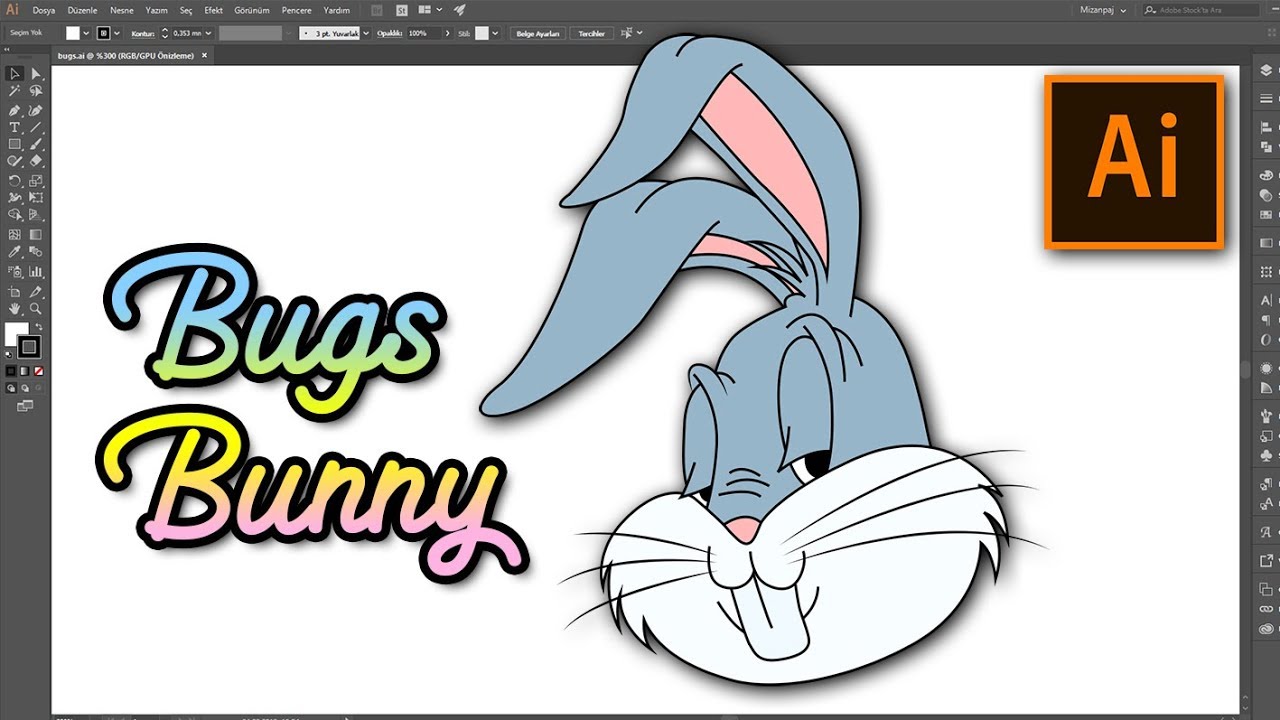Click the Belge Ayarları button
This screenshot has height=720, width=1280.
tap(537, 33)
